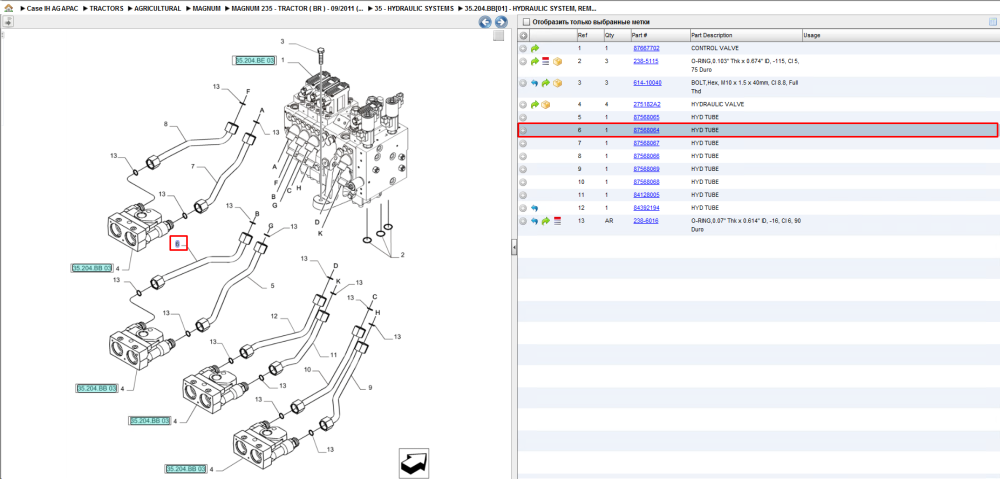Click blue back arrow for BOLT row

pyautogui.click(x=534, y=83)
